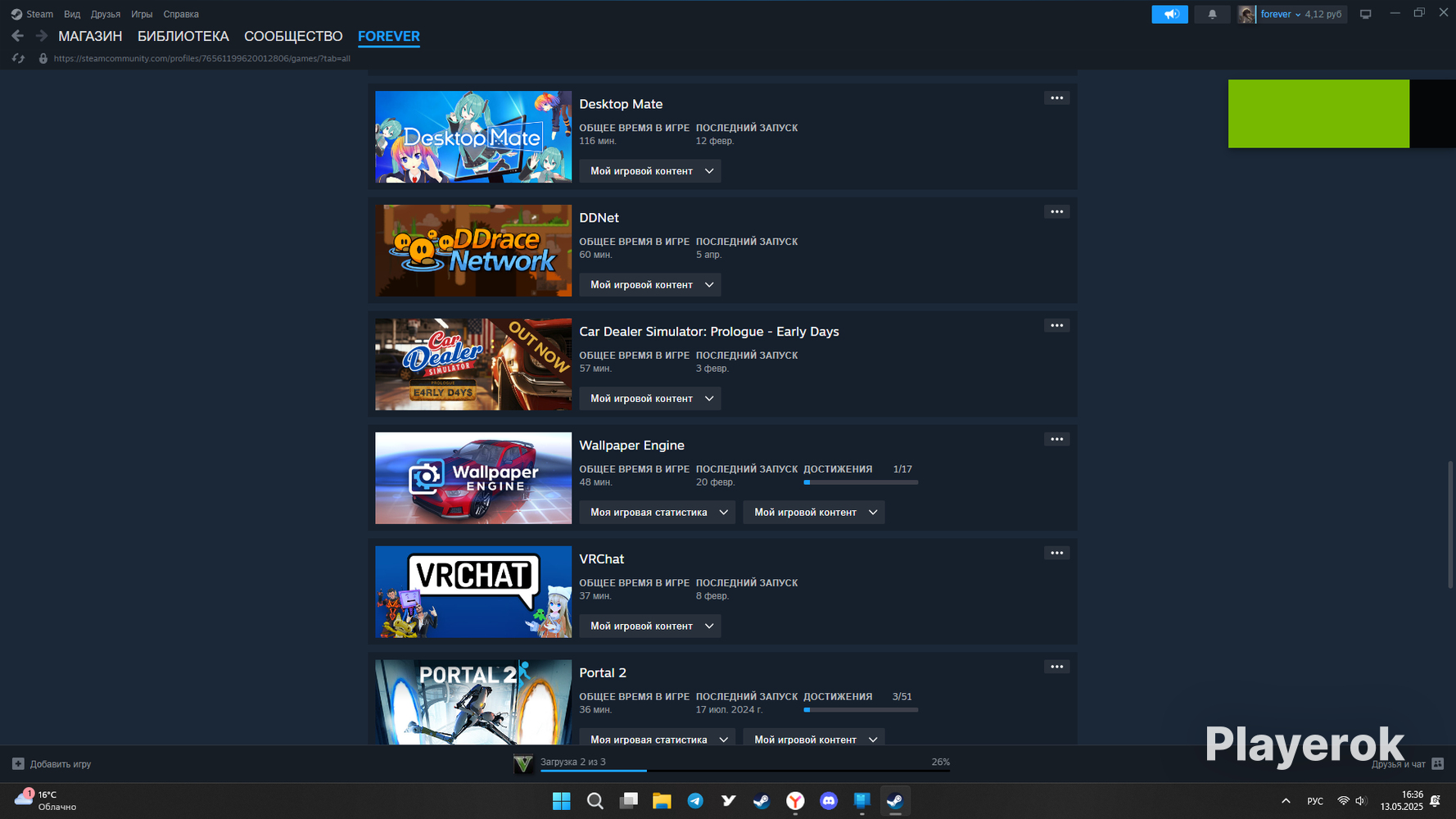The width and height of the screenshot is (1456, 819).
Task: Open the Друзья и чат panel
Action: [1408, 764]
